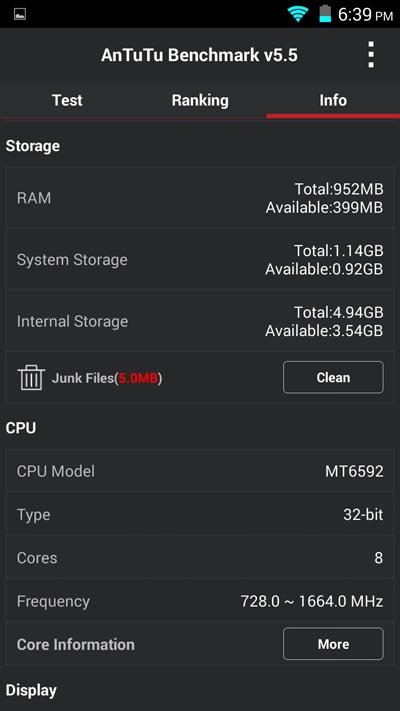Tap the Wi-Fi status bar icon

(x=297, y=14)
